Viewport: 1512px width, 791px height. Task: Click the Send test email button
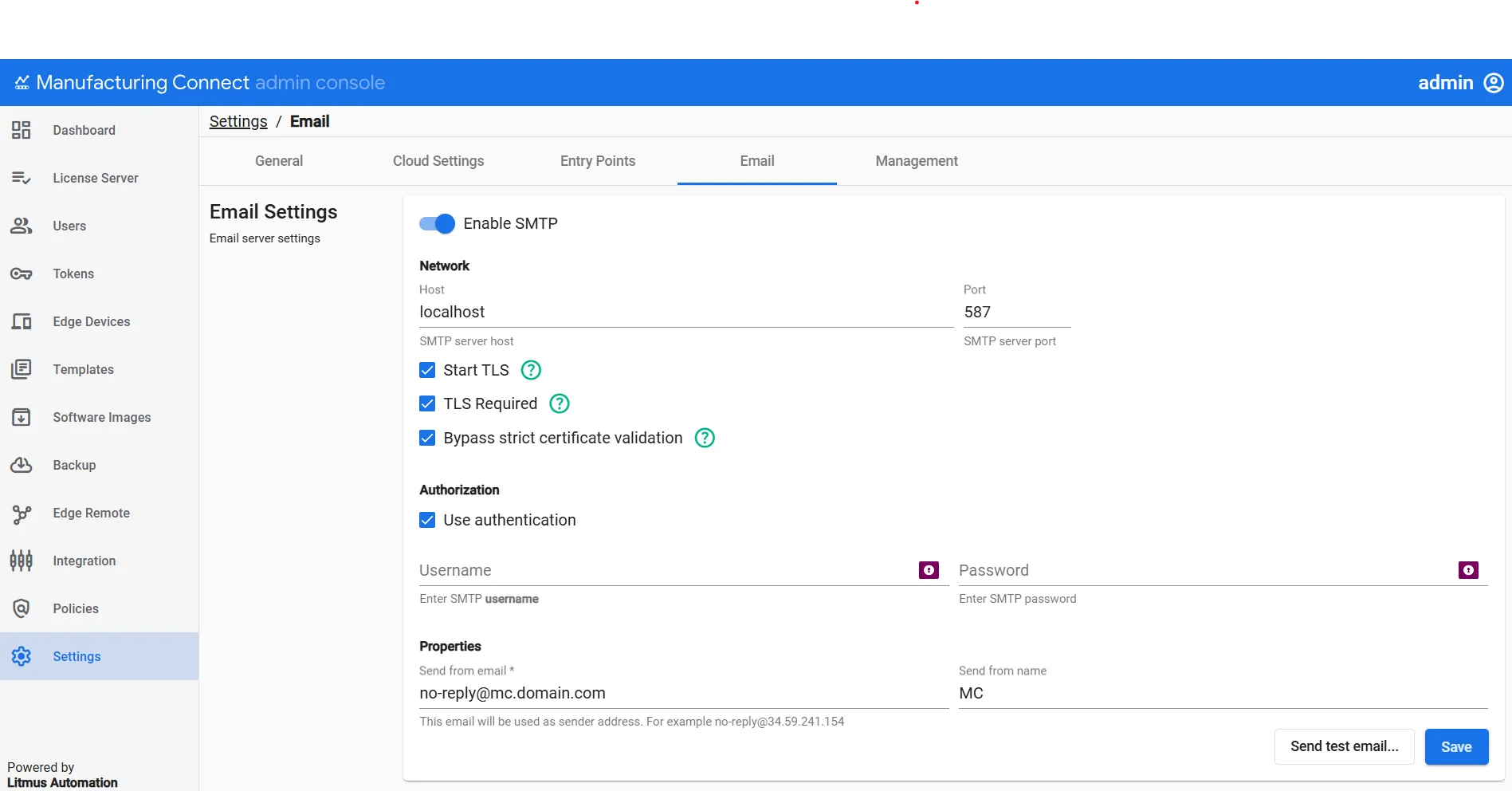(1345, 747)
